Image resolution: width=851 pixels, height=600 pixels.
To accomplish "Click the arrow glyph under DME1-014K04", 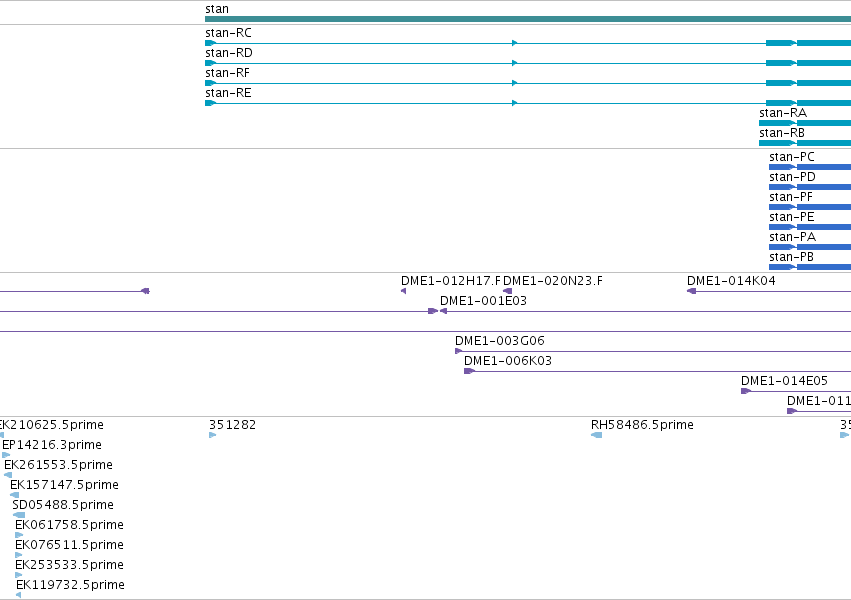I will (691, 291).
